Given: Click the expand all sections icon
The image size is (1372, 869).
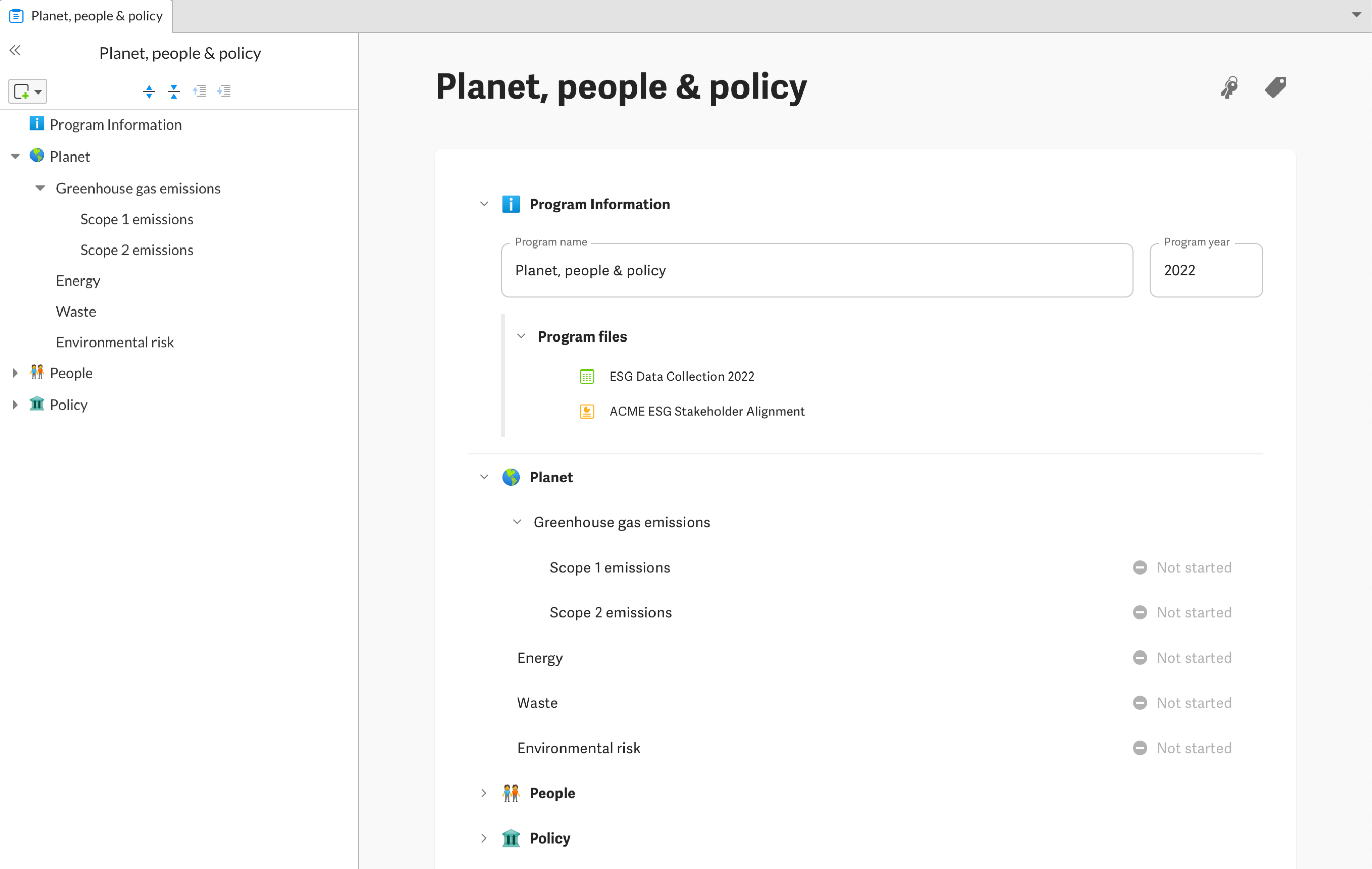Looking at the screenshot, I should (x=149, y=91).
